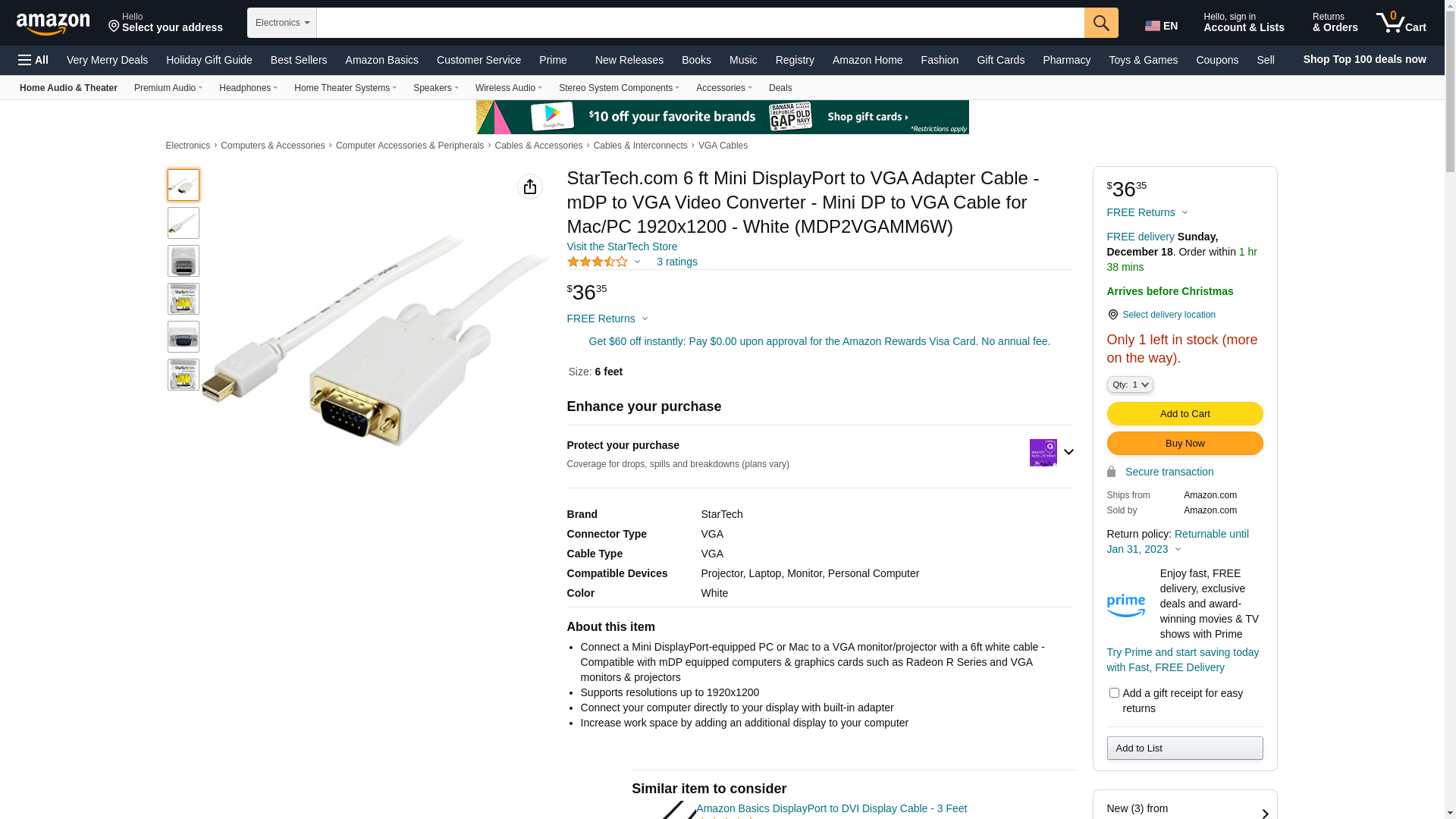Screen dimensions: 1456x819
Task: Visit the StarTech Store link
Action: [622, 246]
